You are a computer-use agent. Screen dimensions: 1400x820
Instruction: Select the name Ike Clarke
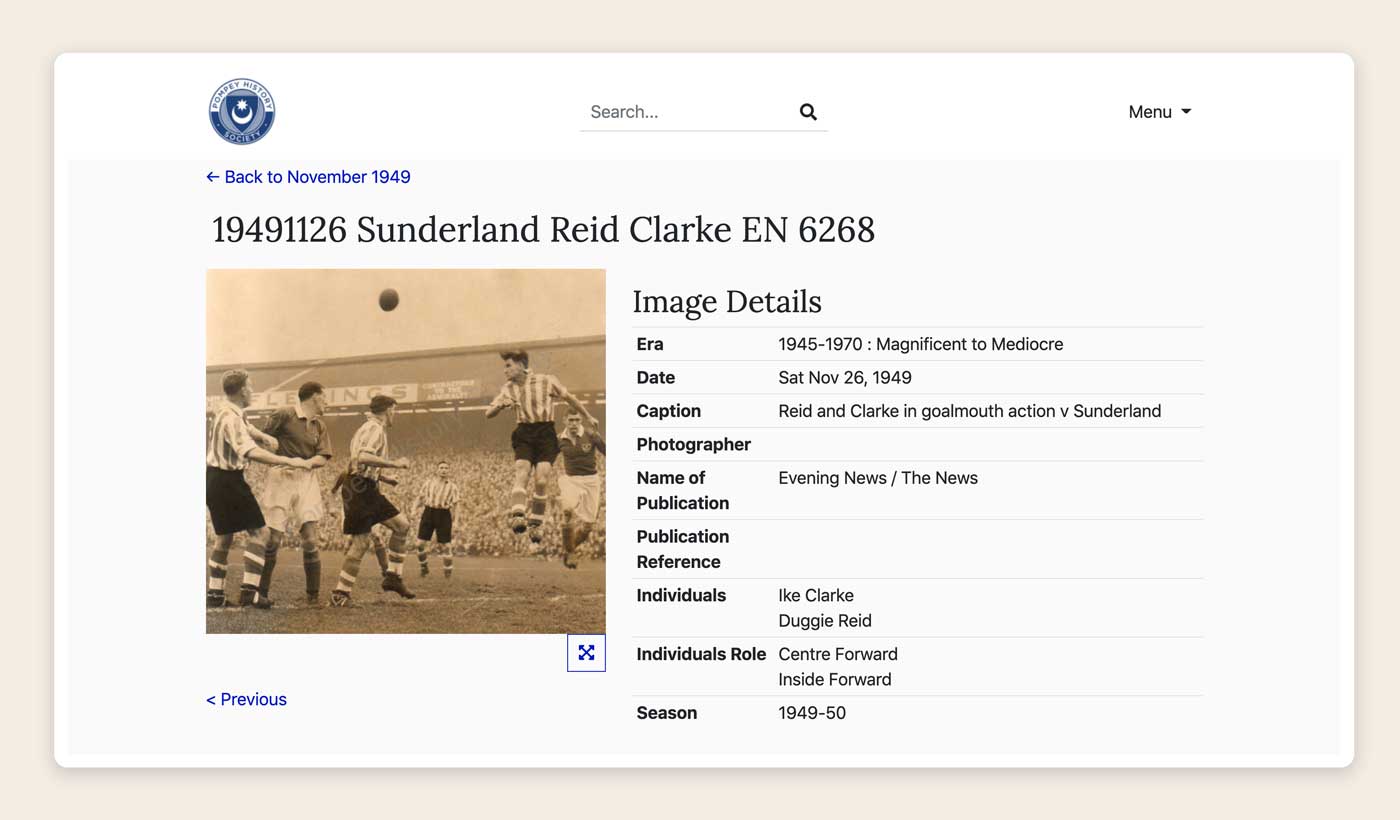pos(815,595)
